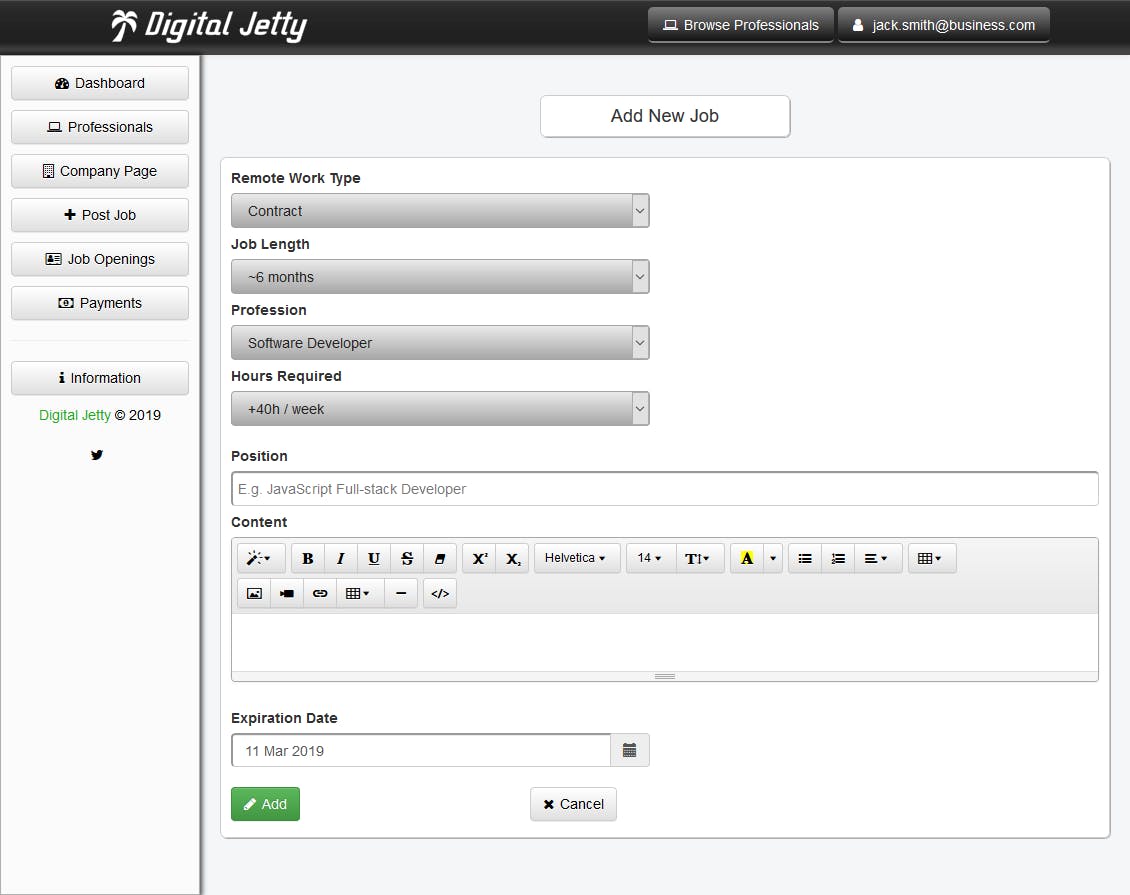Open the text color palette arrow

coord(773,558)
